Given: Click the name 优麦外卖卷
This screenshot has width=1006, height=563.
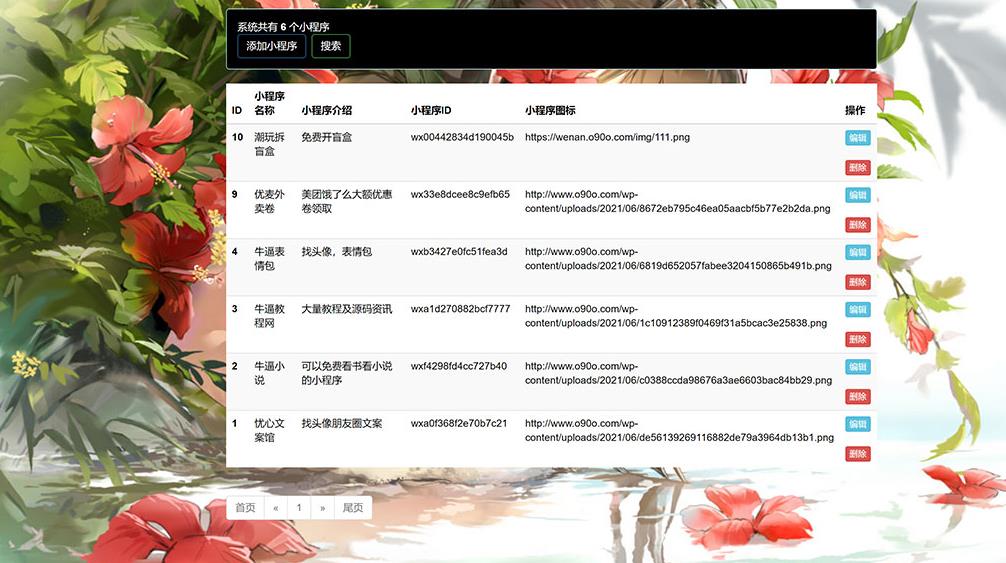Looking at the screenshot, I should (269, 201).
